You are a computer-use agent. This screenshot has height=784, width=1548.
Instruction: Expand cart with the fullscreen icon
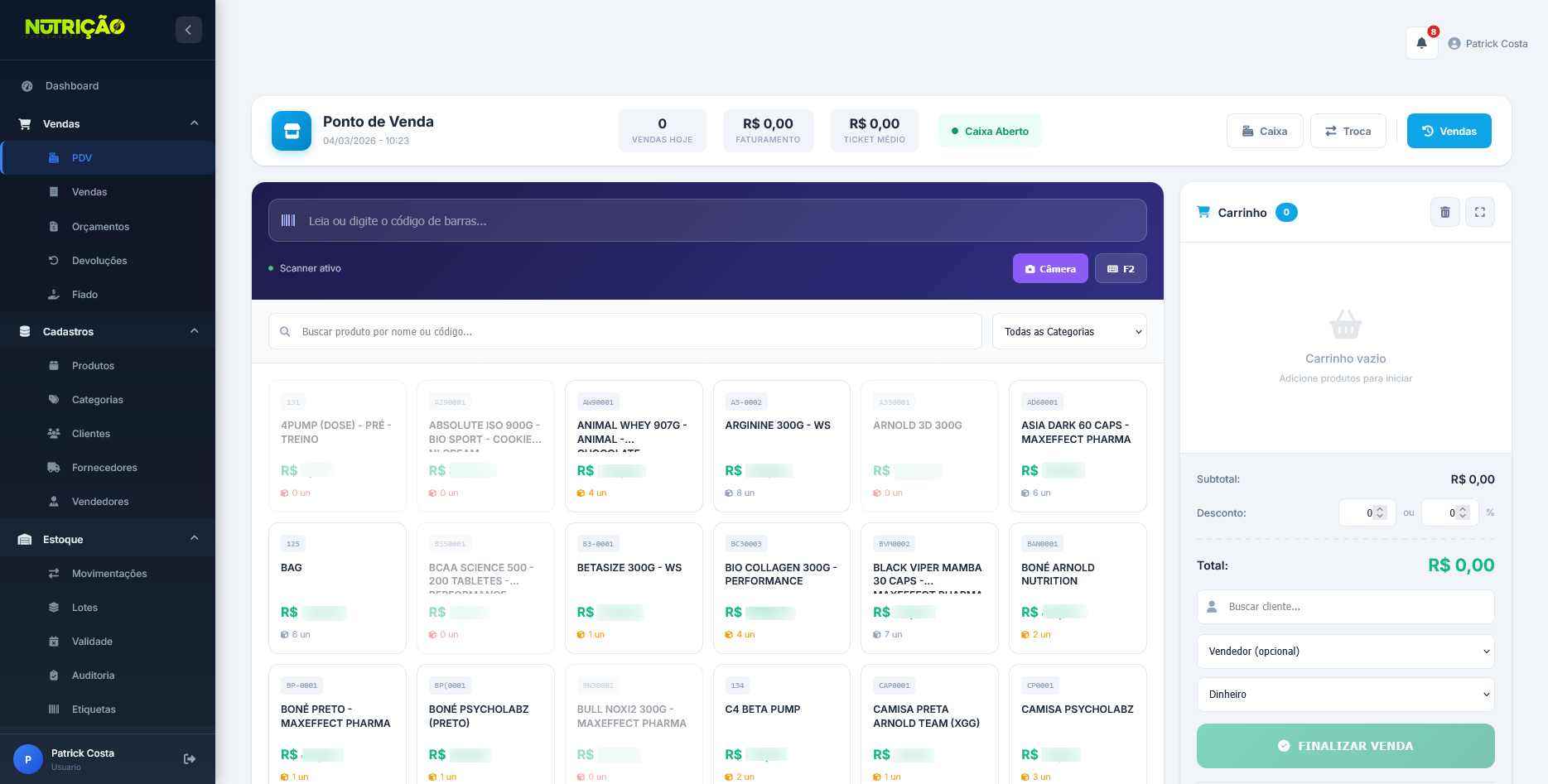(x=1479, y=213)
